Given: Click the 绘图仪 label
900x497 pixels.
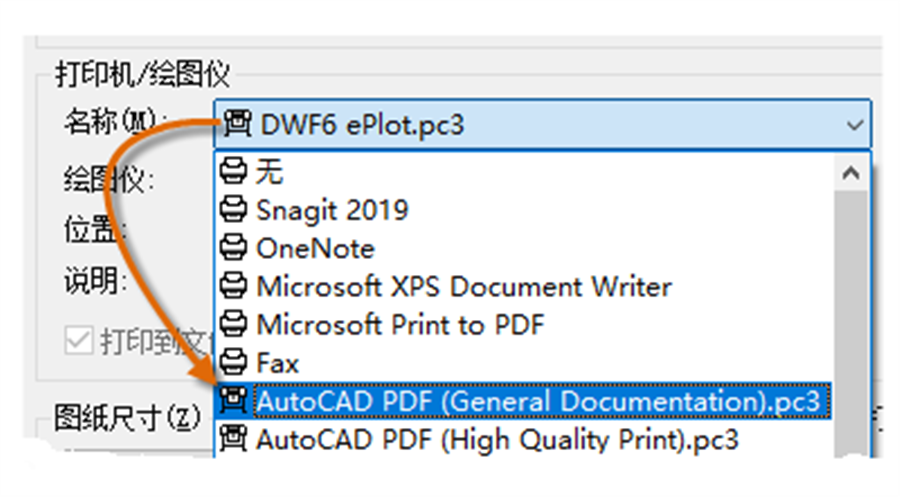Looking at the screenshot, I should (108, 180).
